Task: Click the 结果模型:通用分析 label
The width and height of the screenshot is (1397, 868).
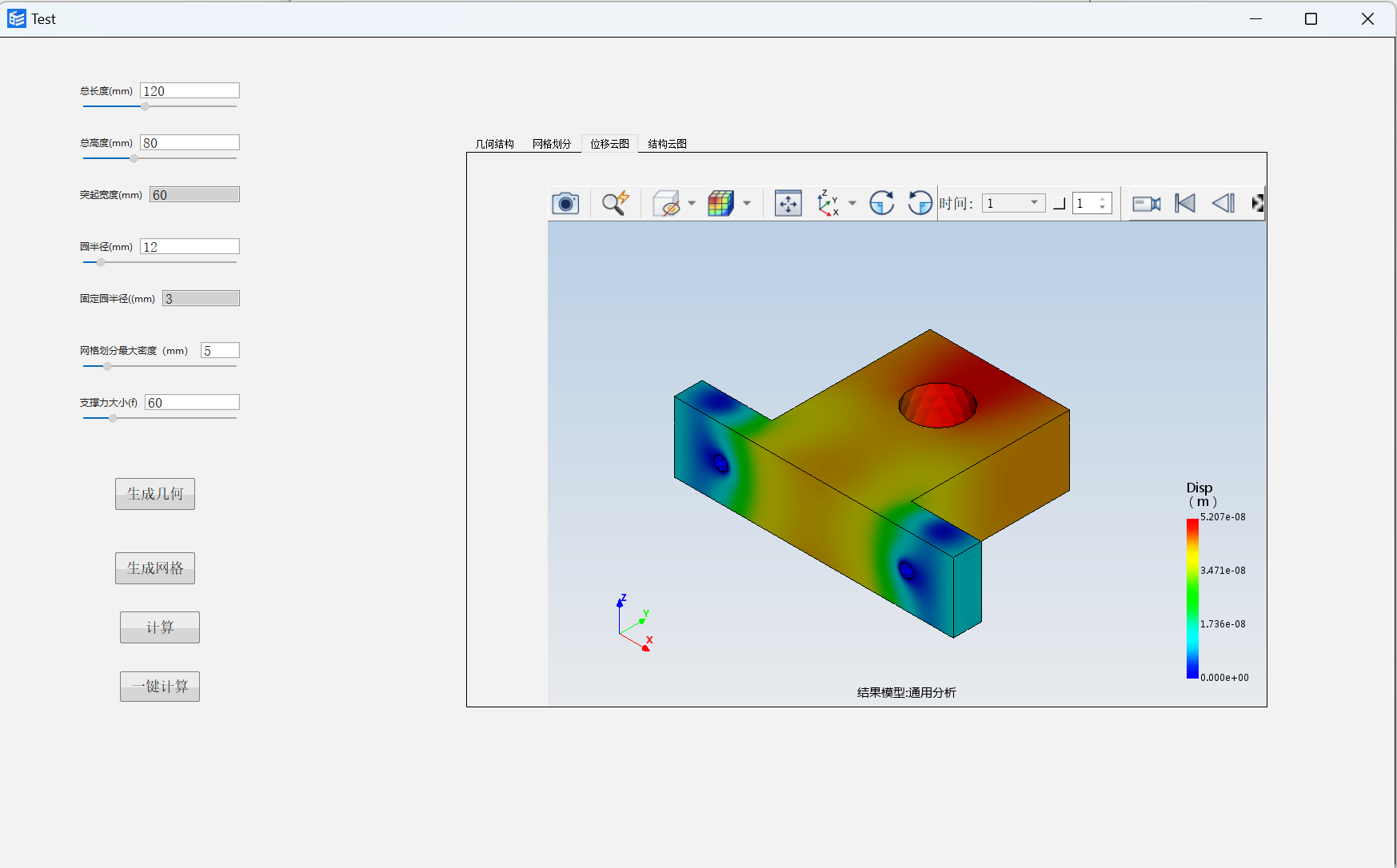Action: click(906, 693)
